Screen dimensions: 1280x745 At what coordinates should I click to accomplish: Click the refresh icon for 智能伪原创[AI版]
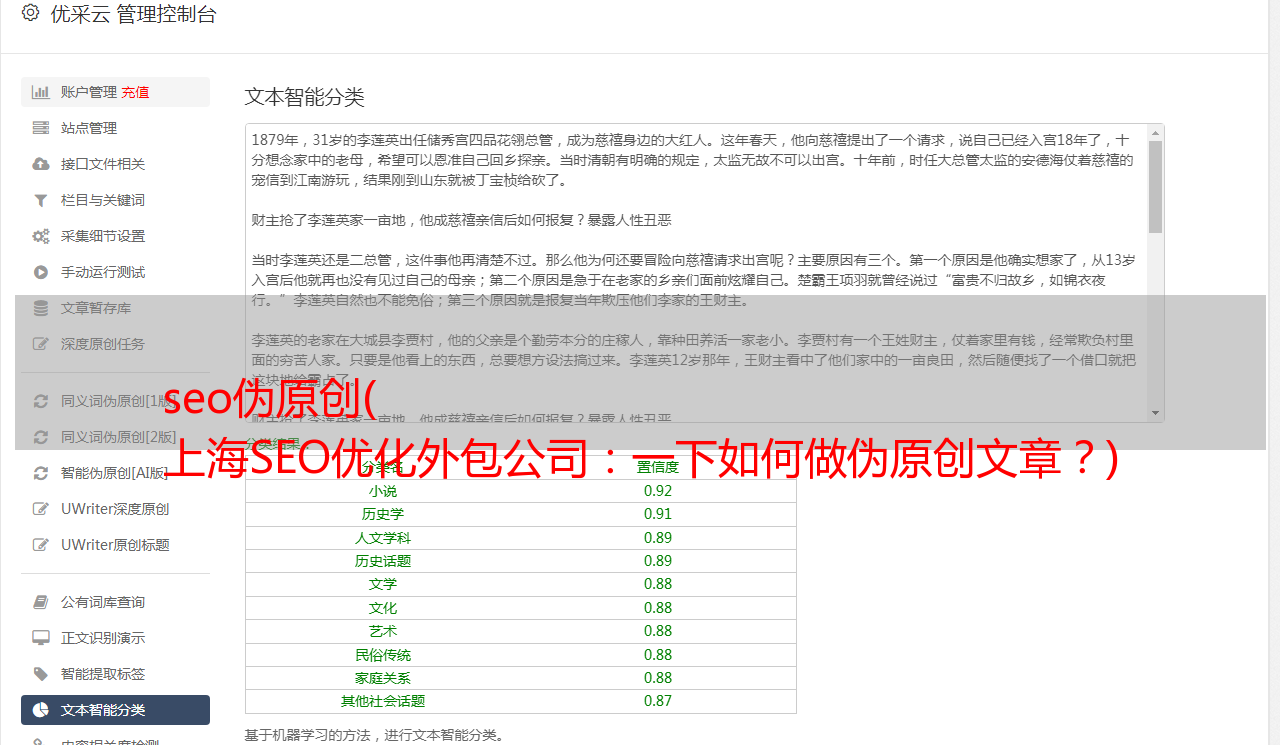[41, 473]
